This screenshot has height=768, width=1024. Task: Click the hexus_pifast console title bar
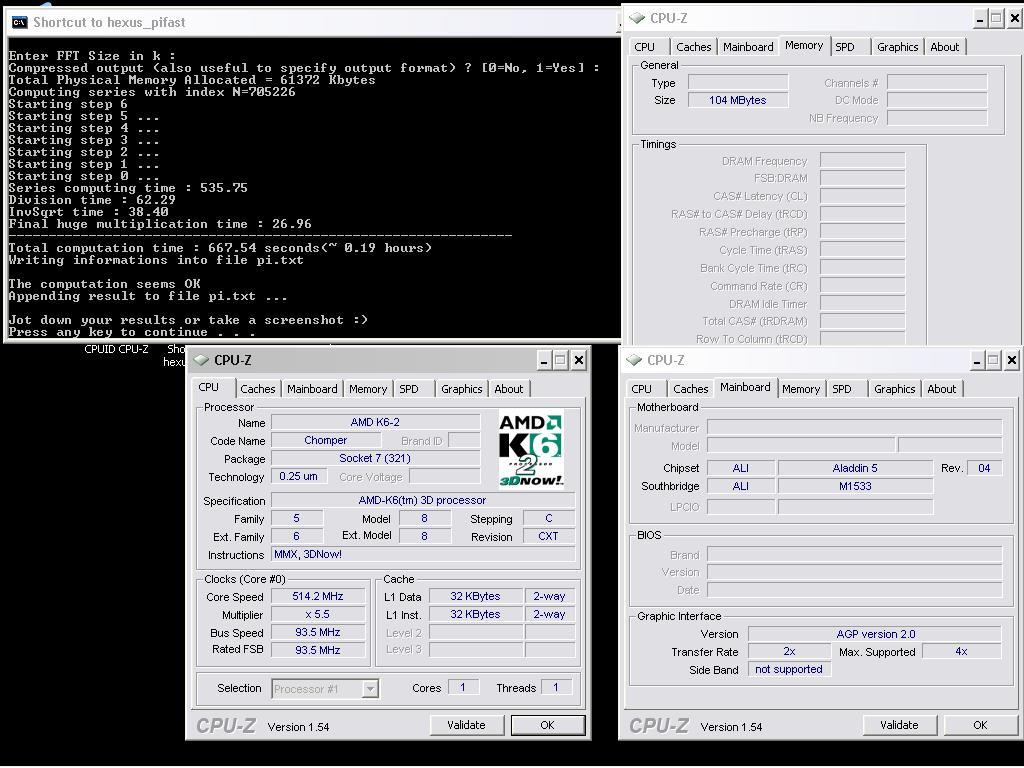pyautogui.click(x=313, y=22)
